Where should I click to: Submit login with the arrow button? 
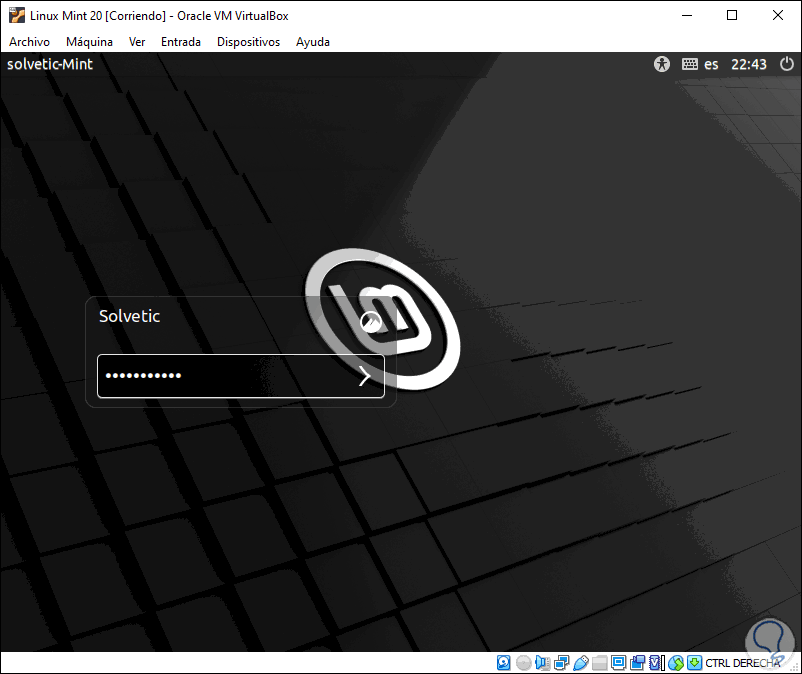tap(364, 376)
